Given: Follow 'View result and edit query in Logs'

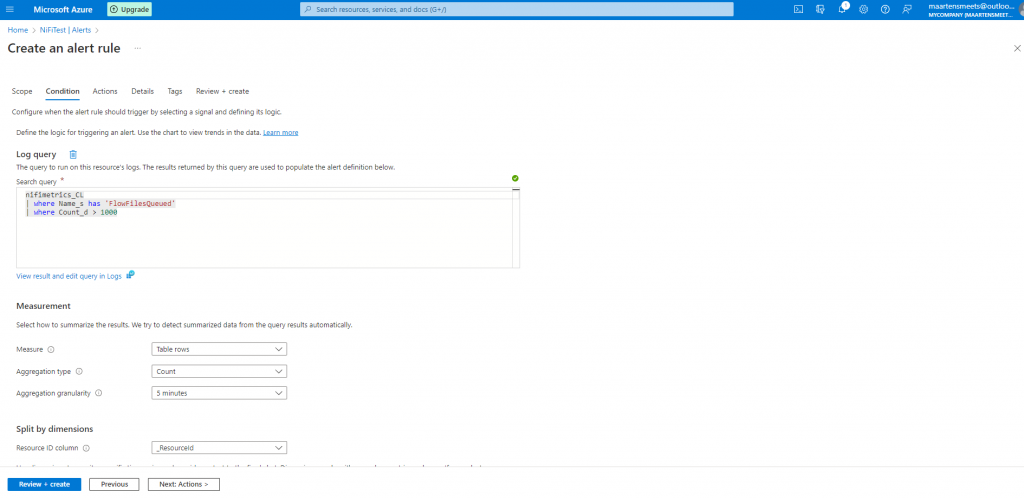Looking at the screenshot, I should click(69, 276).
